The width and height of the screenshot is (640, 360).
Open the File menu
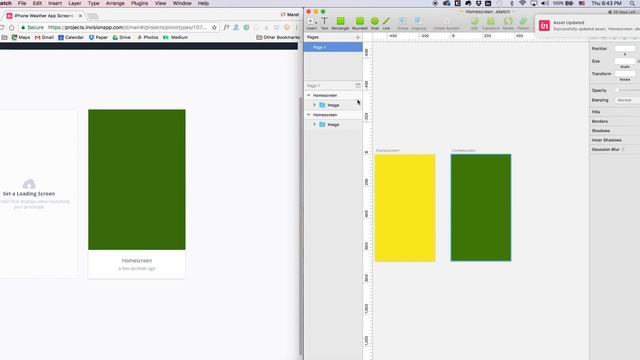(x=22, y=3)
